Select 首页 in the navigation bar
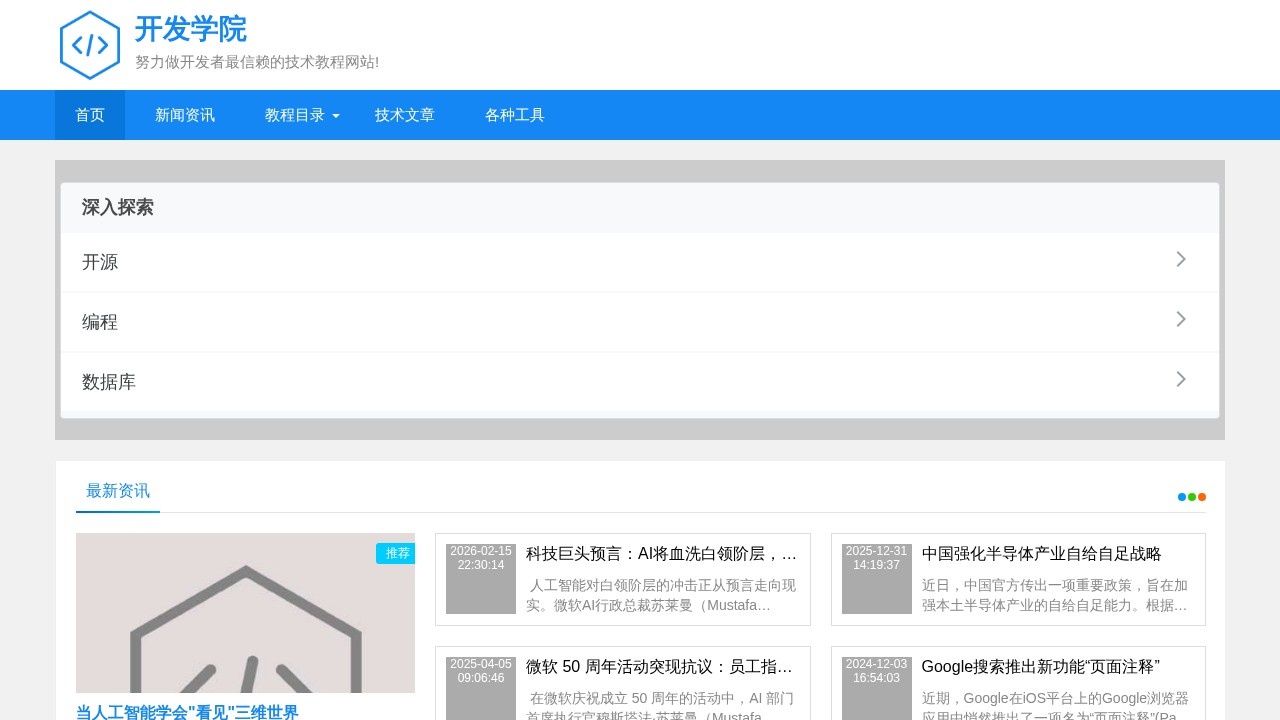Screen dimensions: 1280x720 89,115
